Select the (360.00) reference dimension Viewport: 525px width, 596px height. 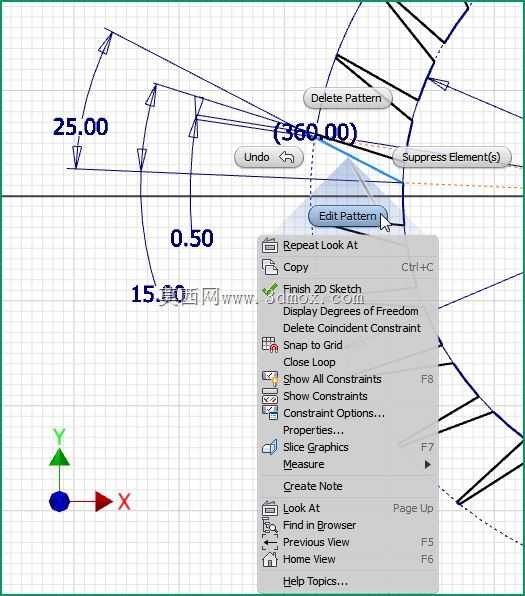click(x=315, y=132)
